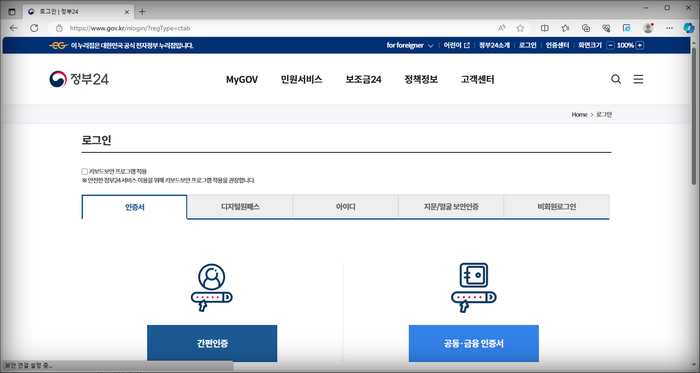The height and width of the screenshot is (373, 700).
Task: Switch to the 디지털원패스 tab
Action: tap(240, 207)
